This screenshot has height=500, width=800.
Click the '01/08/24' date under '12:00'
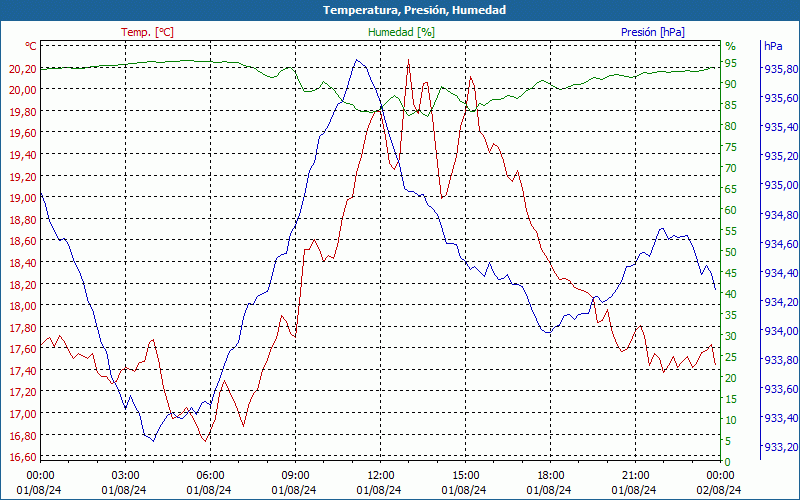click(379, 490)
